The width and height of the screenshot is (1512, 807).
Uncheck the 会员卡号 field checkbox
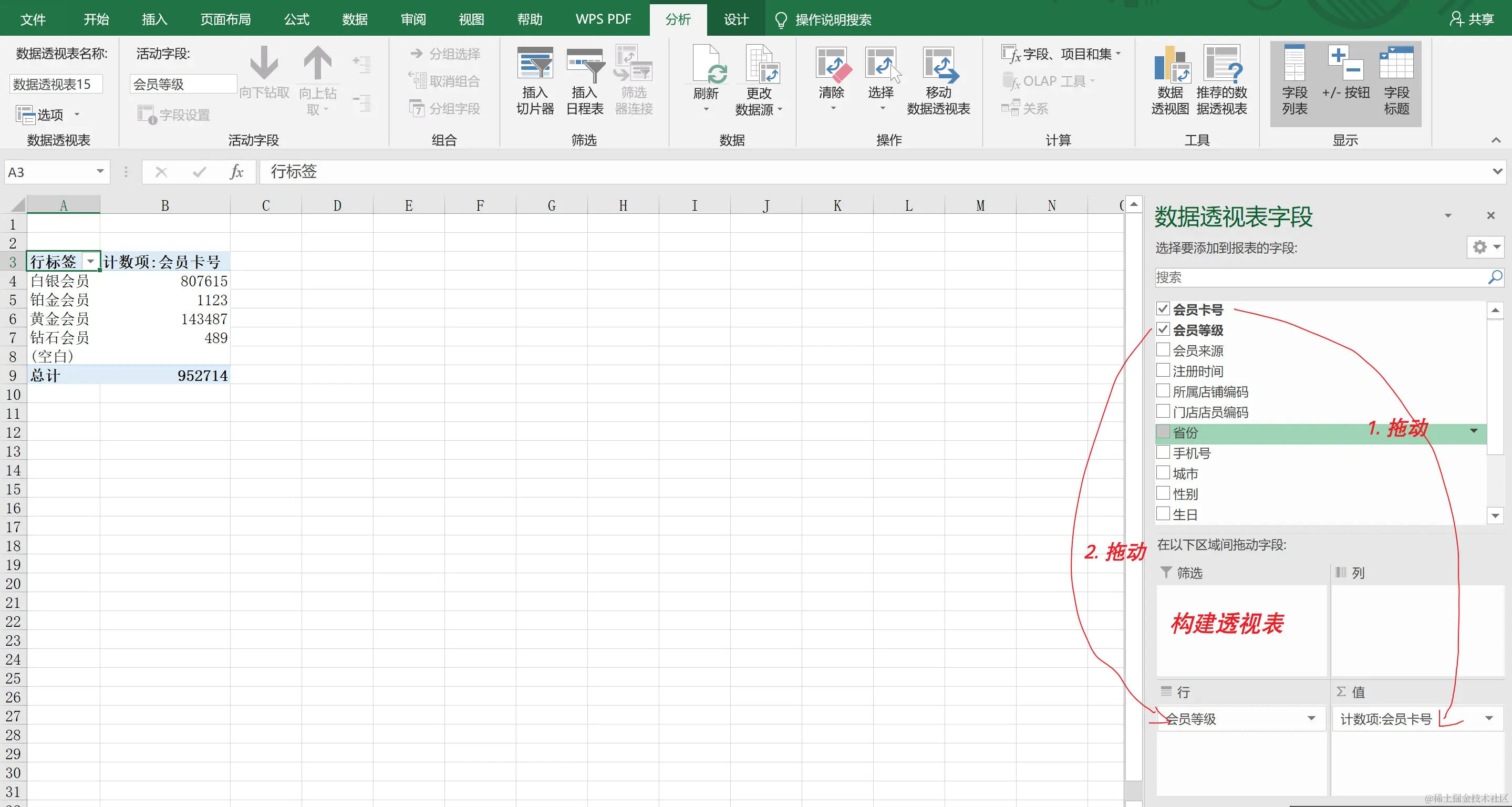(1163, 309)
